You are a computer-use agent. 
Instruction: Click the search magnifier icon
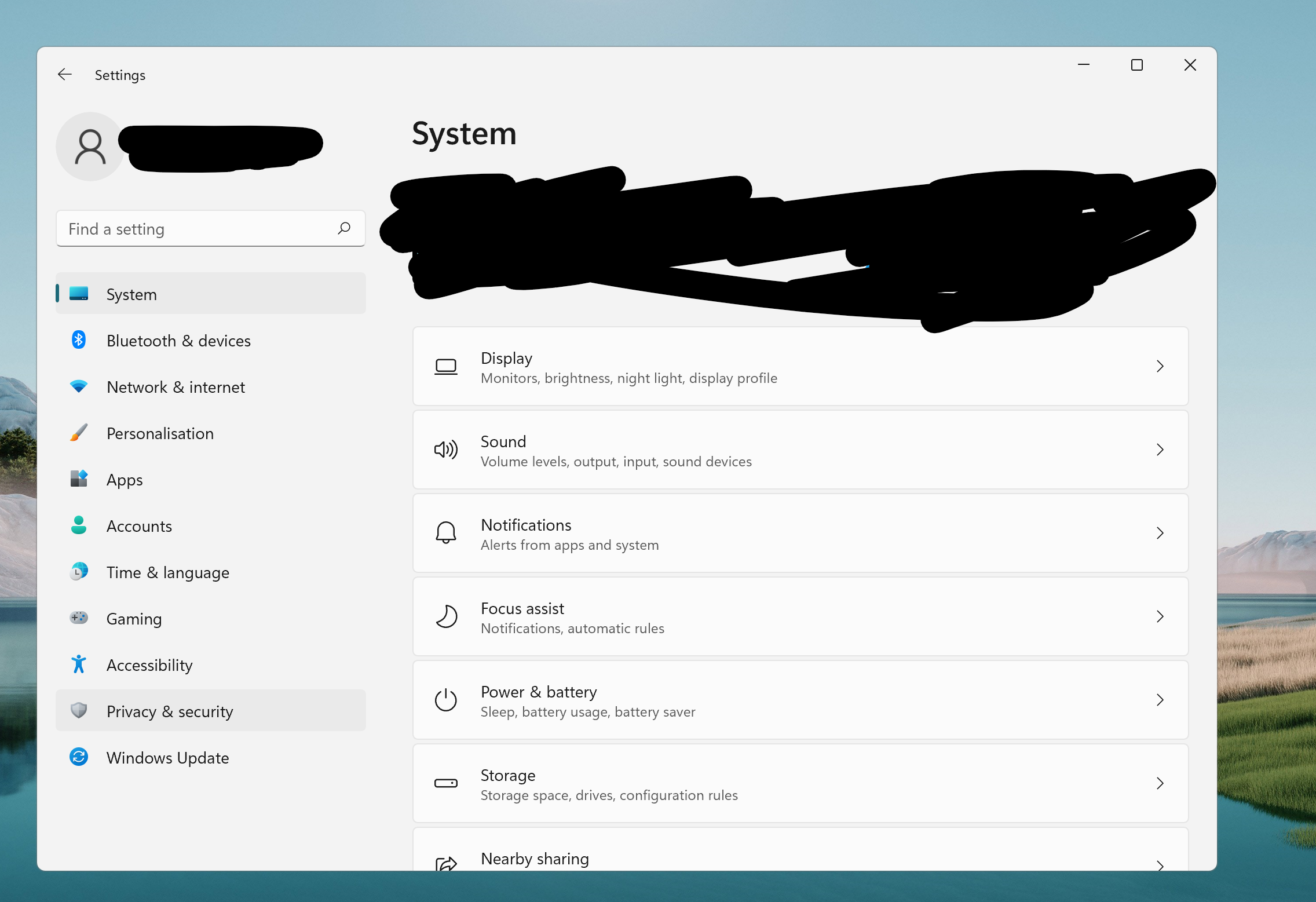pyautogui.click(x=344, y=228)
